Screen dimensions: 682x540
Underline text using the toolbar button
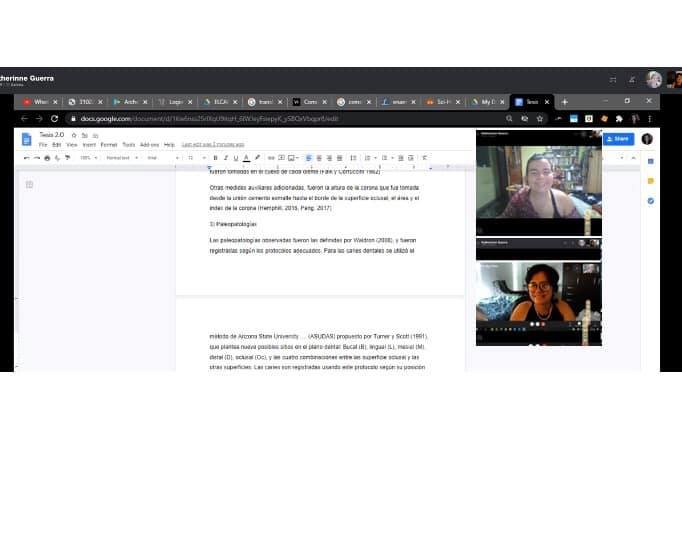point(236,158)
